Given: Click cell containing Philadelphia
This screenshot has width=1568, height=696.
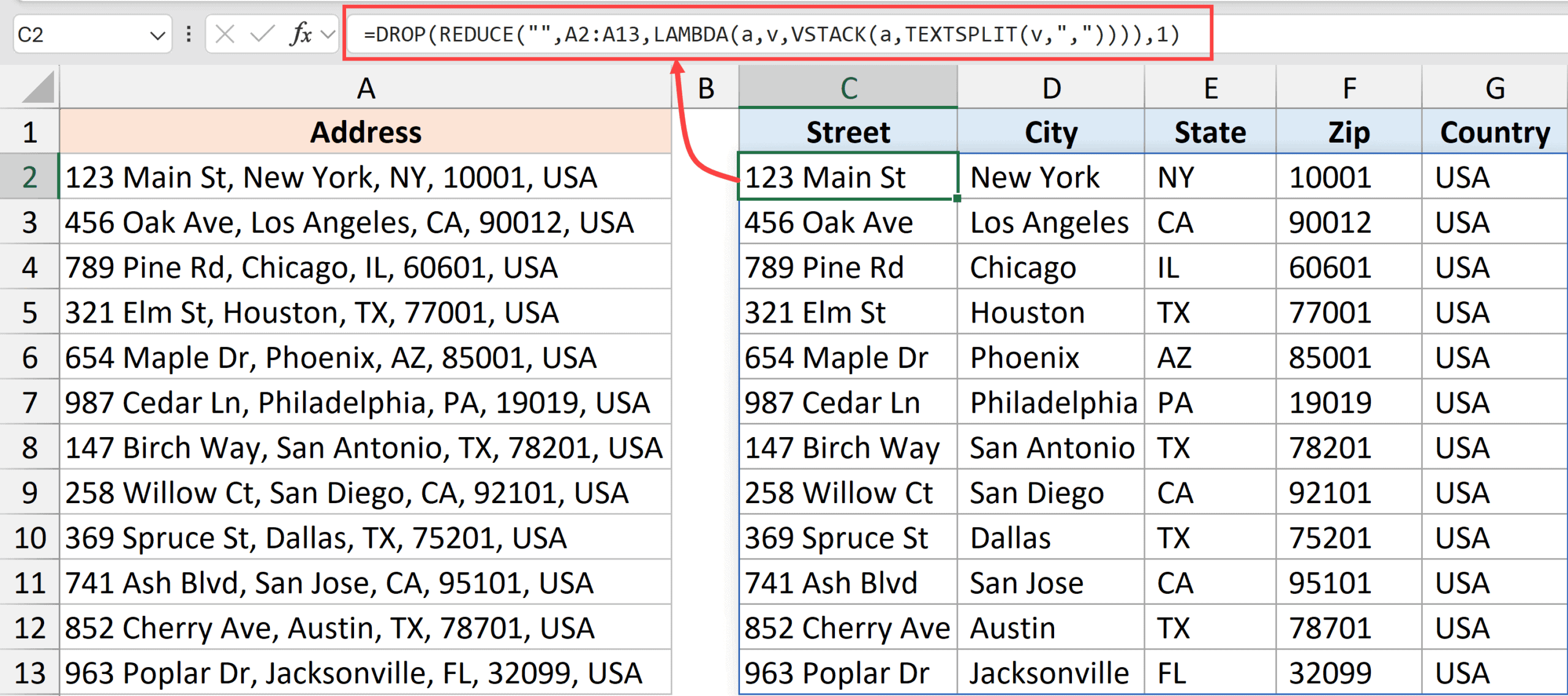Looking at the screenshot, I should tap(1050, 403).
